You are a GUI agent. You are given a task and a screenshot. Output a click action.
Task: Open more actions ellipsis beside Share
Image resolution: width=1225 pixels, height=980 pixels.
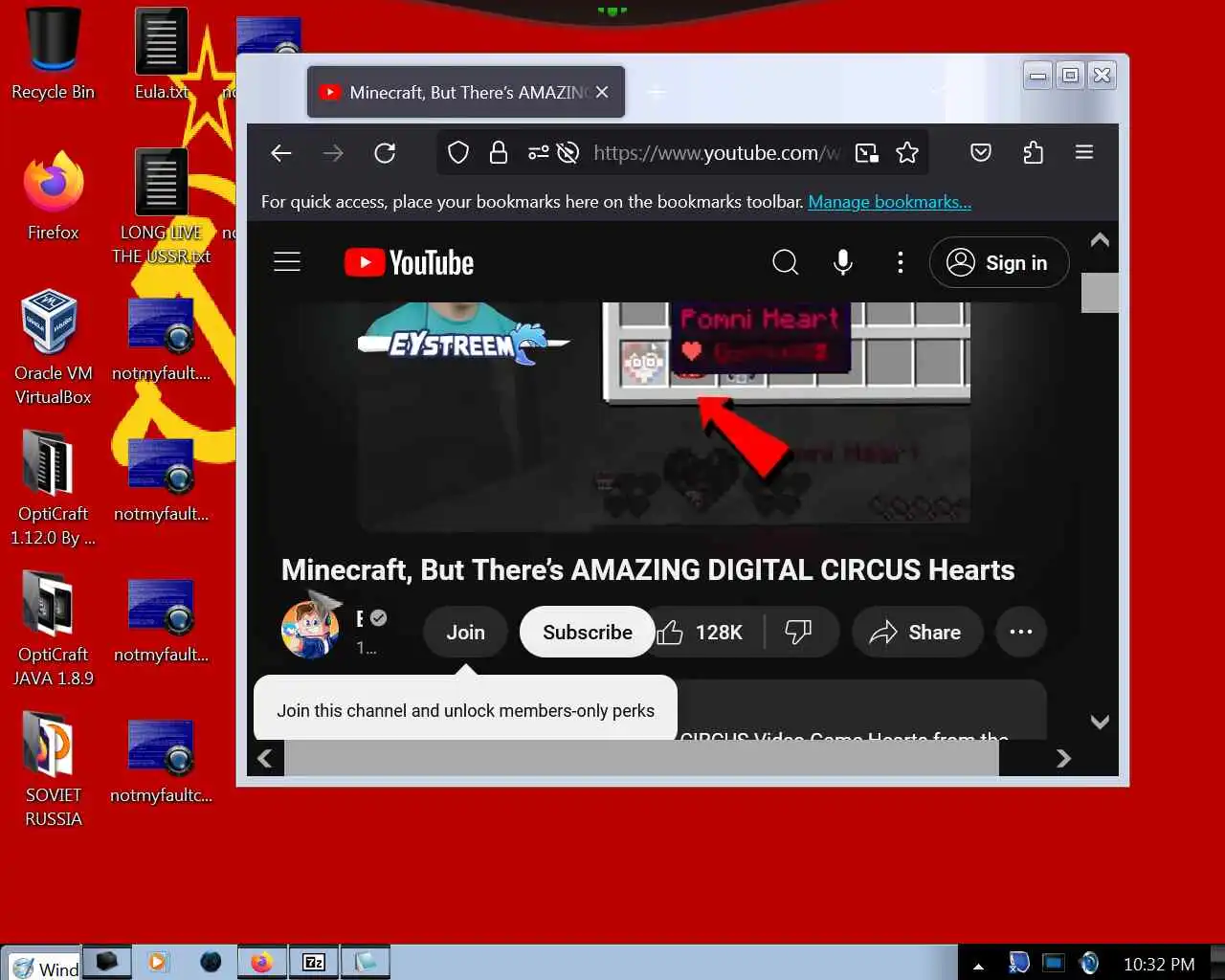(x=1021, y=632)
